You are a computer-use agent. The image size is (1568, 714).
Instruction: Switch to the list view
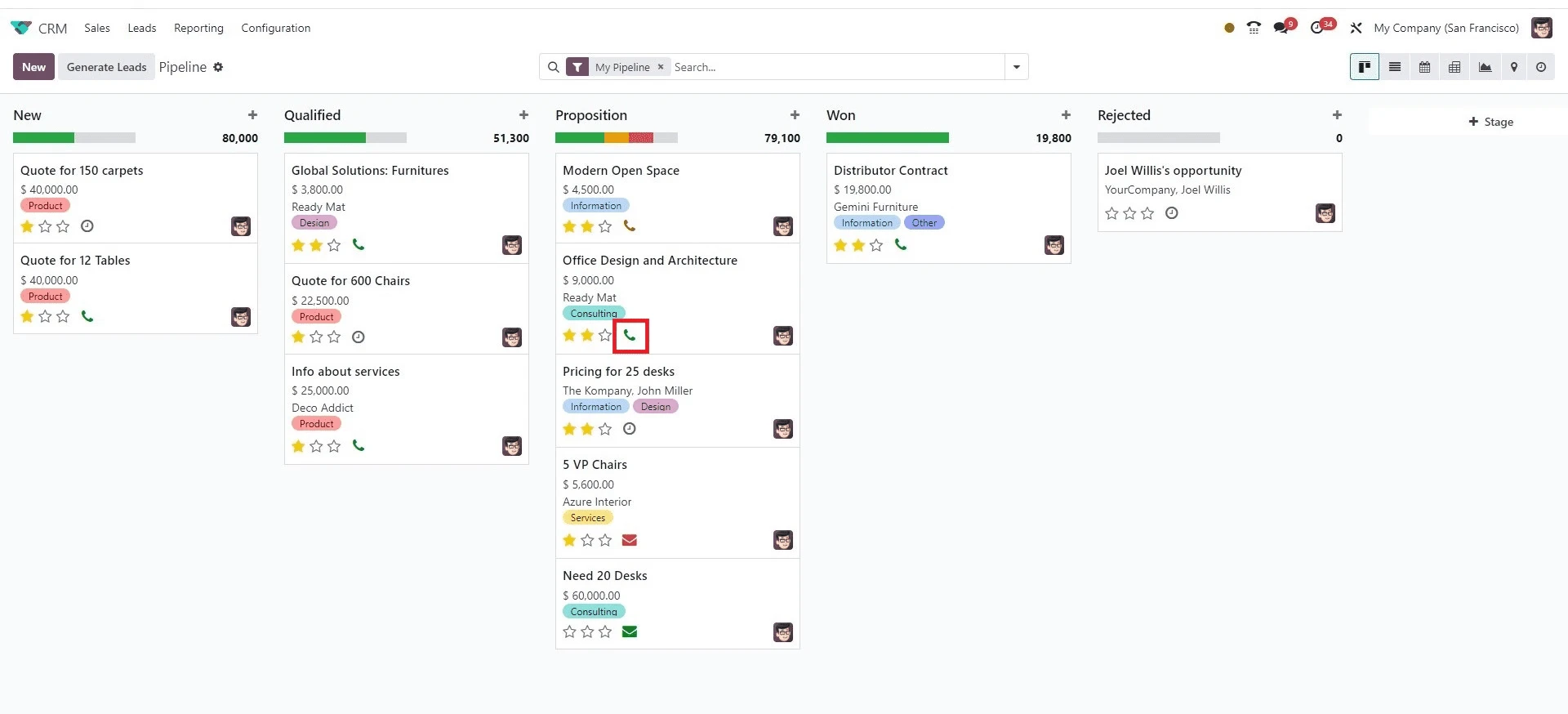(x=1395, y=67)
